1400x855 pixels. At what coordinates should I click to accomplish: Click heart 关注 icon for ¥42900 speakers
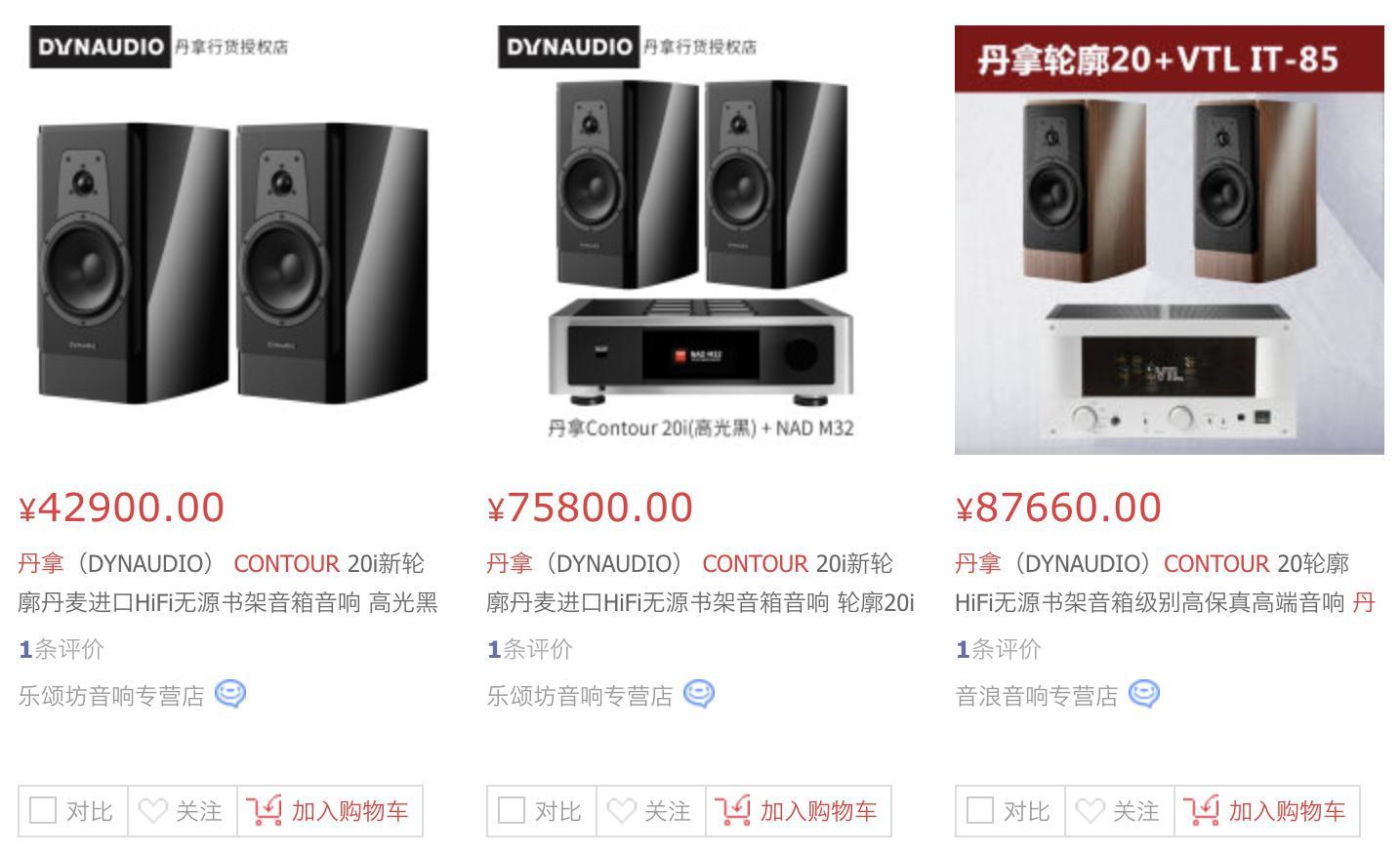coord(152,811)
